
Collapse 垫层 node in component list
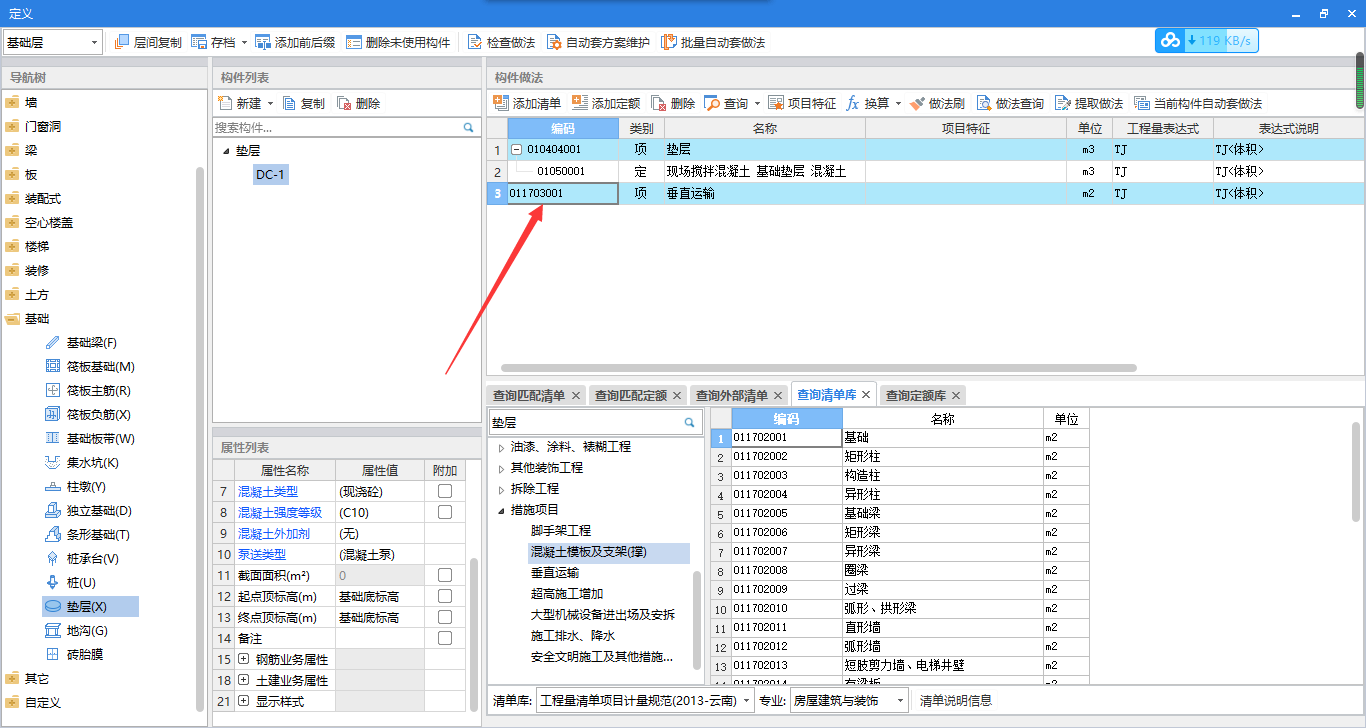coord(225,151)
